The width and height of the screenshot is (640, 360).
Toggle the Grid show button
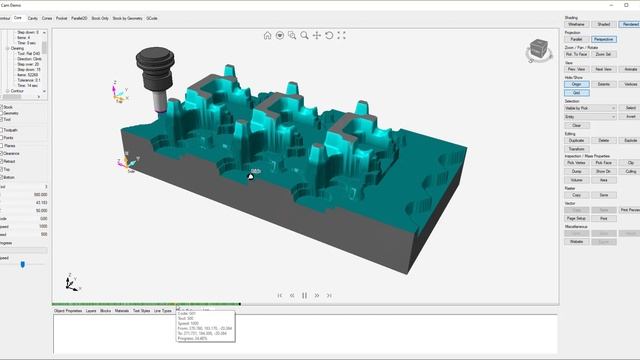tap(576, 93)
